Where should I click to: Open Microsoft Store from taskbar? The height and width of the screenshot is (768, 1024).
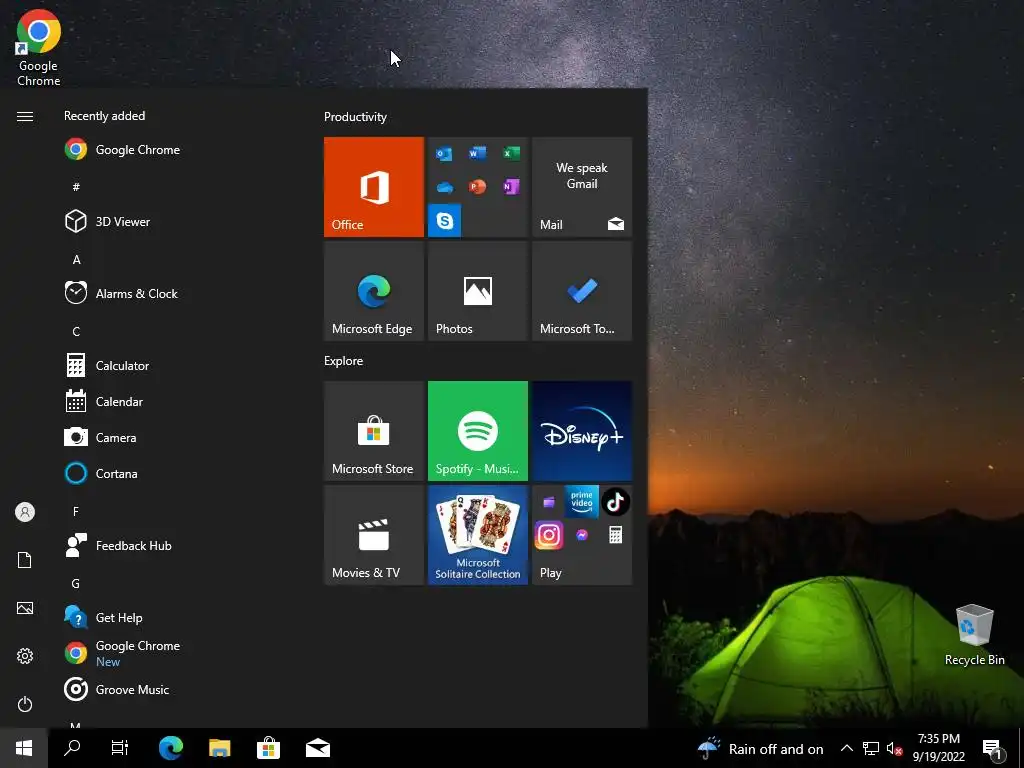(x=268, y=748)
